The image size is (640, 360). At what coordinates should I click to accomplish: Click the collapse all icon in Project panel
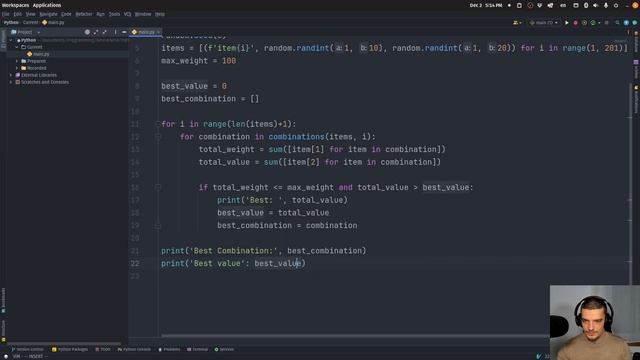pyautogui.click(x=105, y=32)
